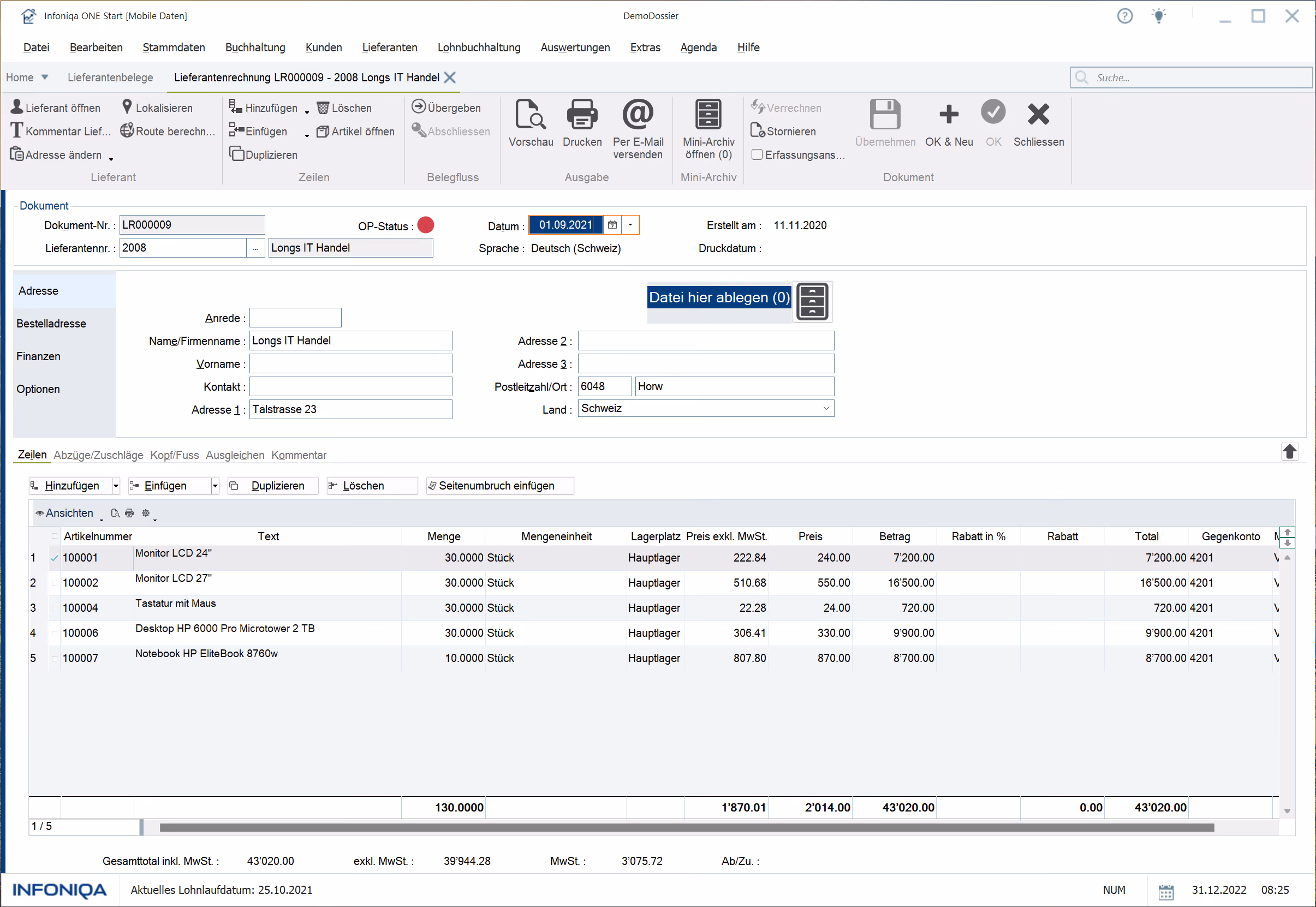
Task: Check the row 100007 checkbox
Action: 55,658
